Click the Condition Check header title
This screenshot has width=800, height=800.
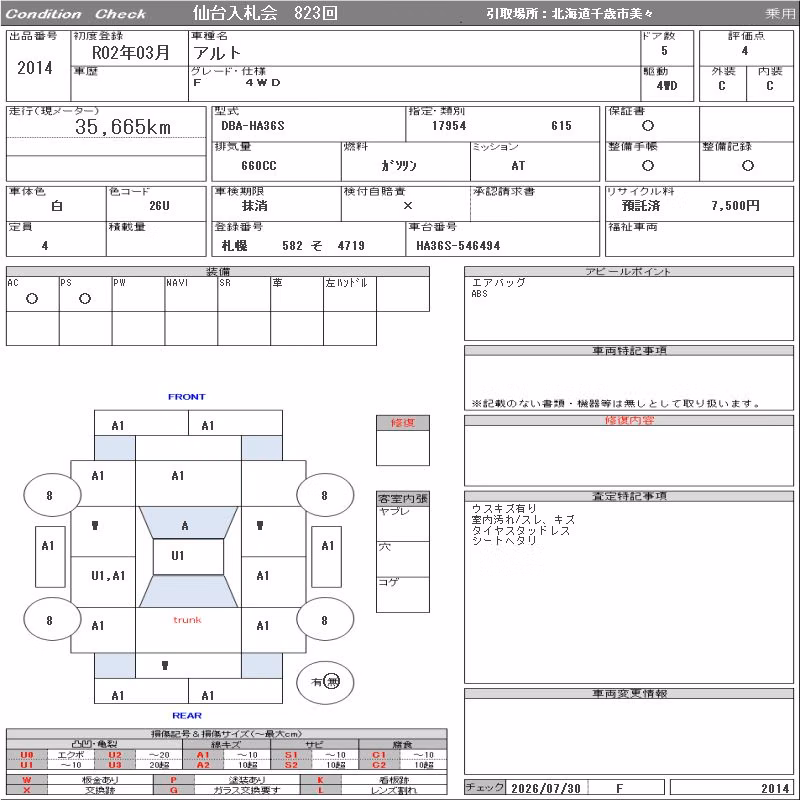pyautogui.click(x=76, y=14)
